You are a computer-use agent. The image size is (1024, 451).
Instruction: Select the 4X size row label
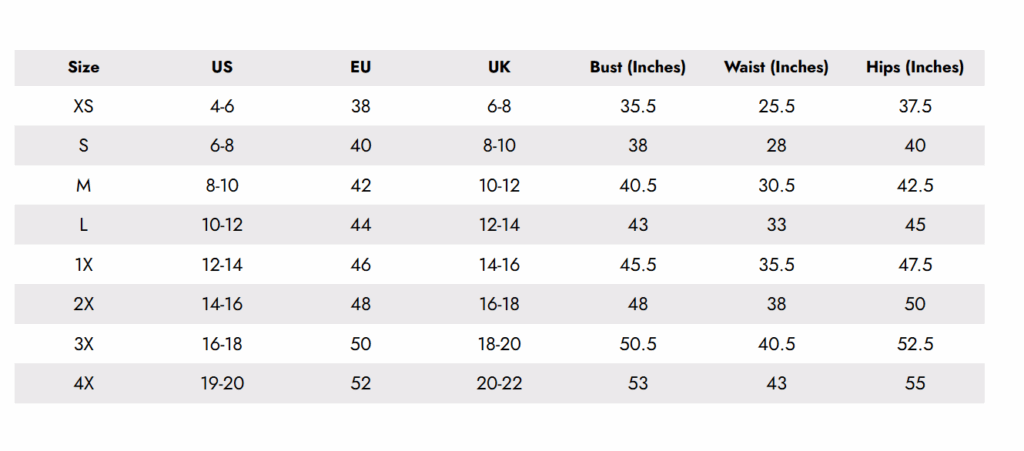pos(84,383)
